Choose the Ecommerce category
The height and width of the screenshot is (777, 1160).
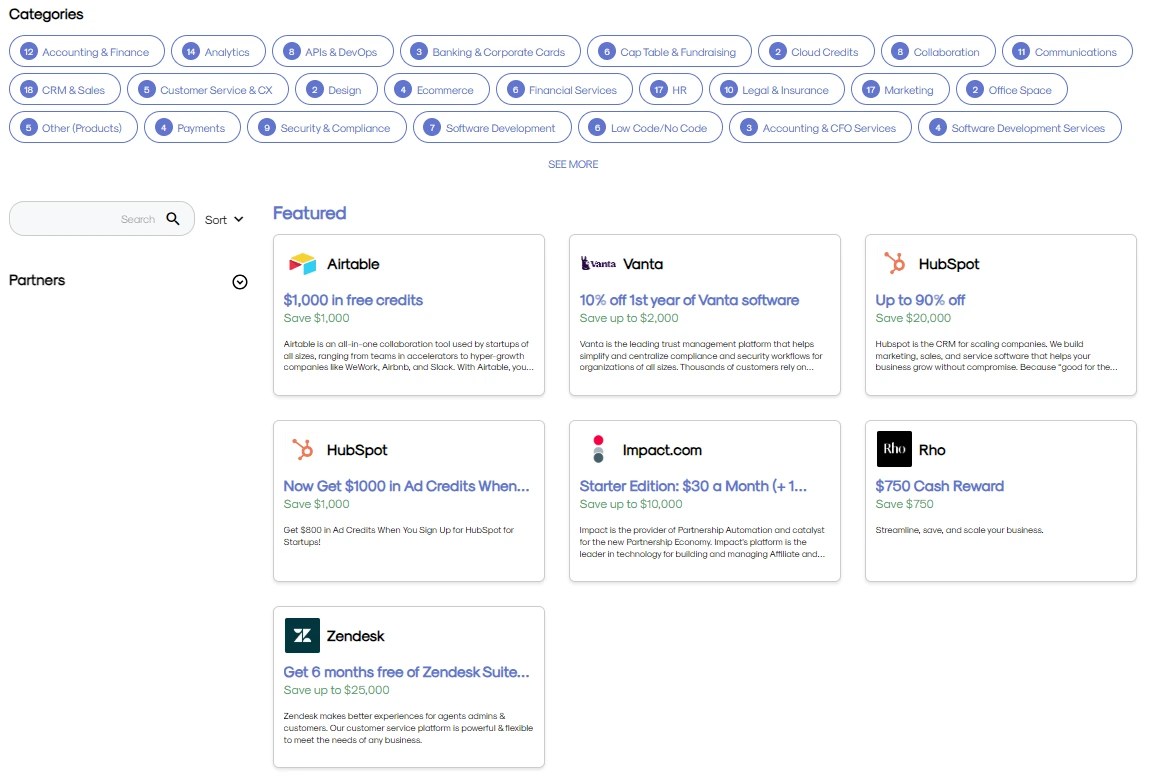coord(436,90)
